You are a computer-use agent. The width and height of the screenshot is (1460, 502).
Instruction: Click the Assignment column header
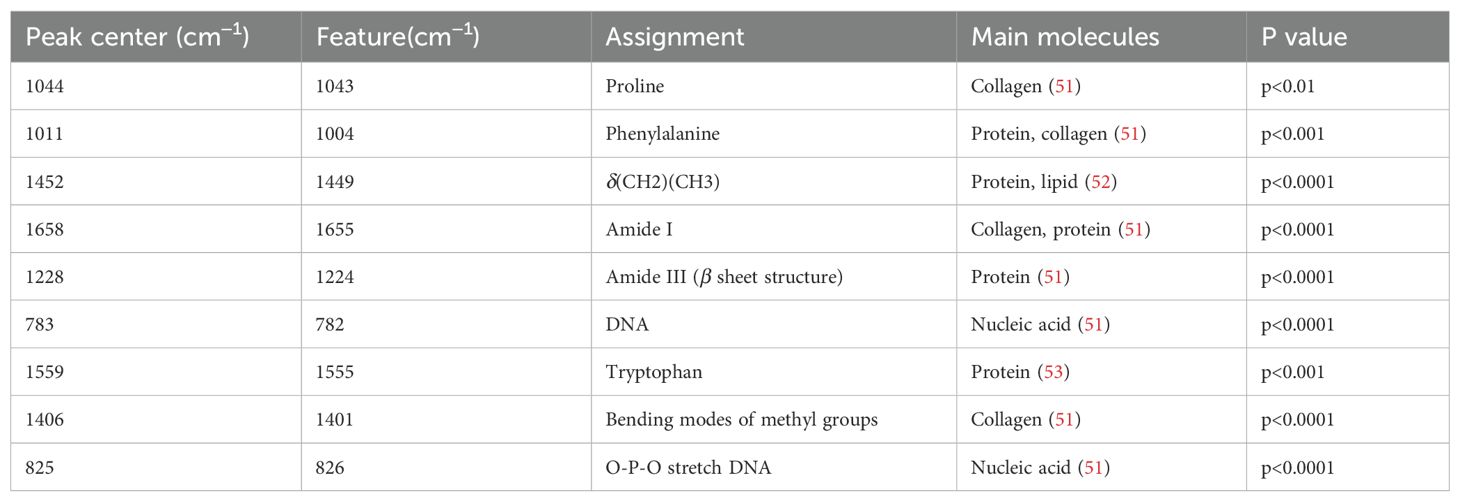point(675,37)
